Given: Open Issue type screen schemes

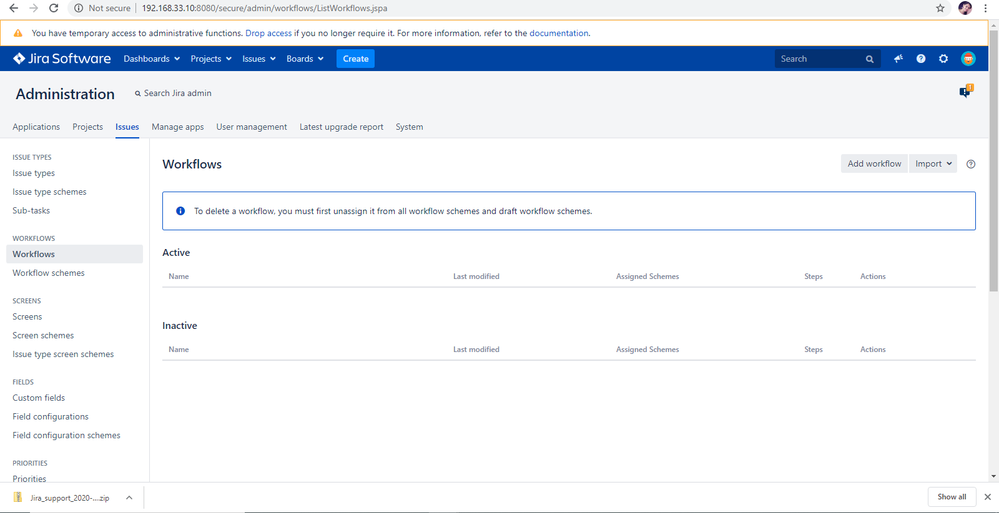Looking at the screenshot, I should (x=63, y=354).
